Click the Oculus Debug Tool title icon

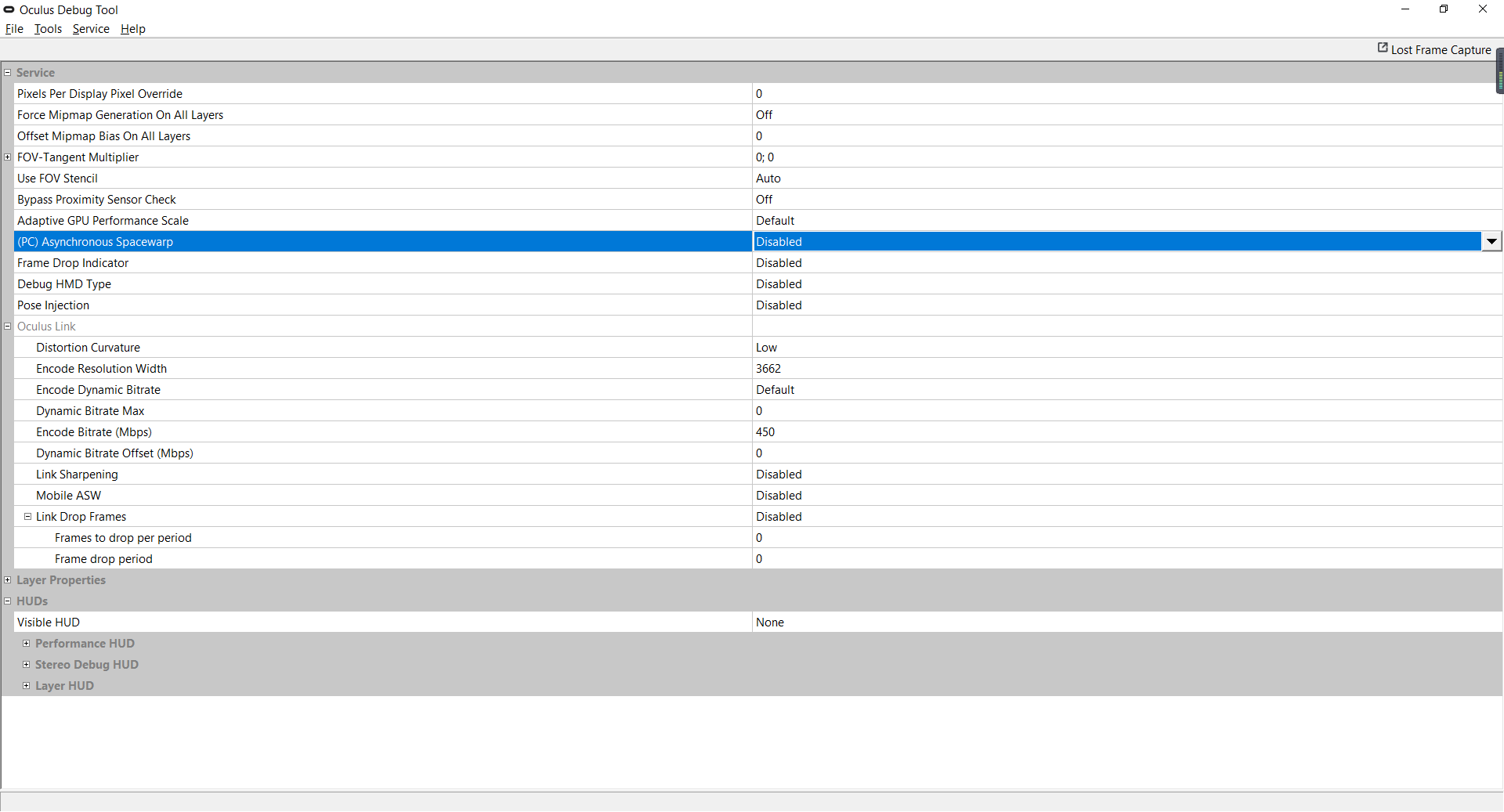(x=9, y=9)
